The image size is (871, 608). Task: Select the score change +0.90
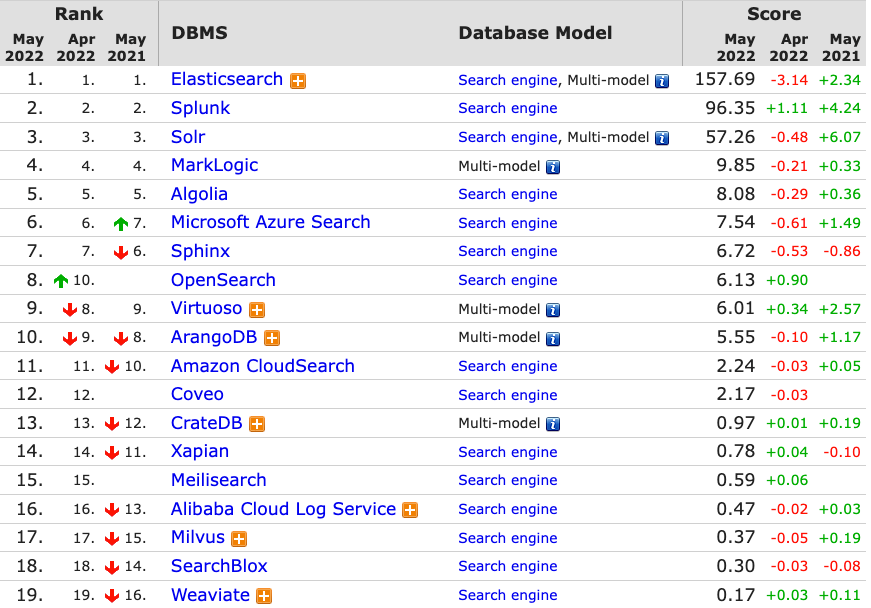point(787,281)
